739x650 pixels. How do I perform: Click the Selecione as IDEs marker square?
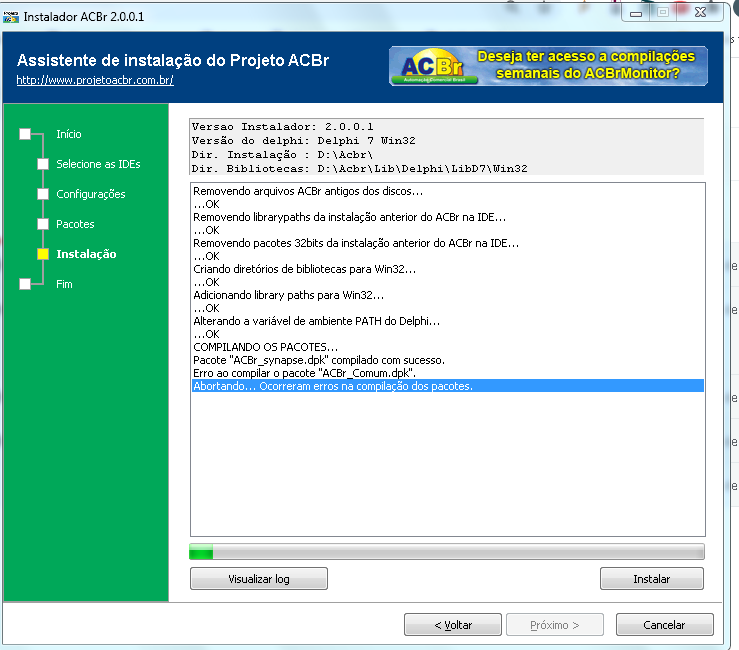(43, 164)
